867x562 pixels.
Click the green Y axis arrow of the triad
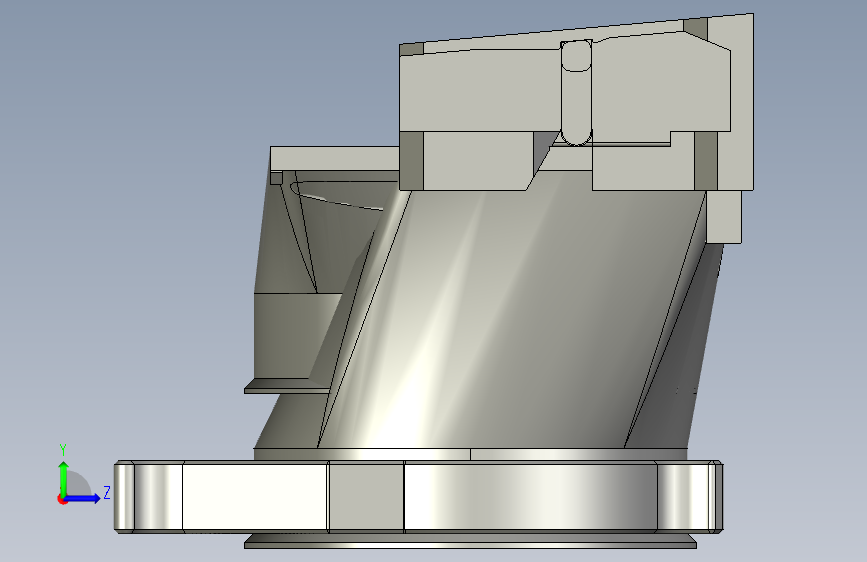[x=64, y=477]
